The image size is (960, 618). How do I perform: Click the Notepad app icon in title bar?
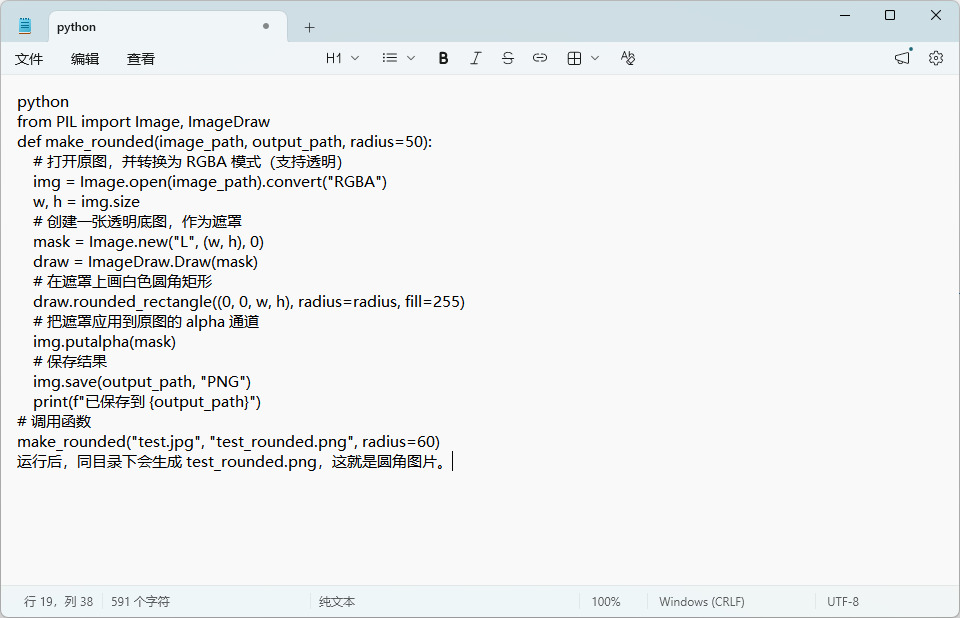tap(25, 26)
